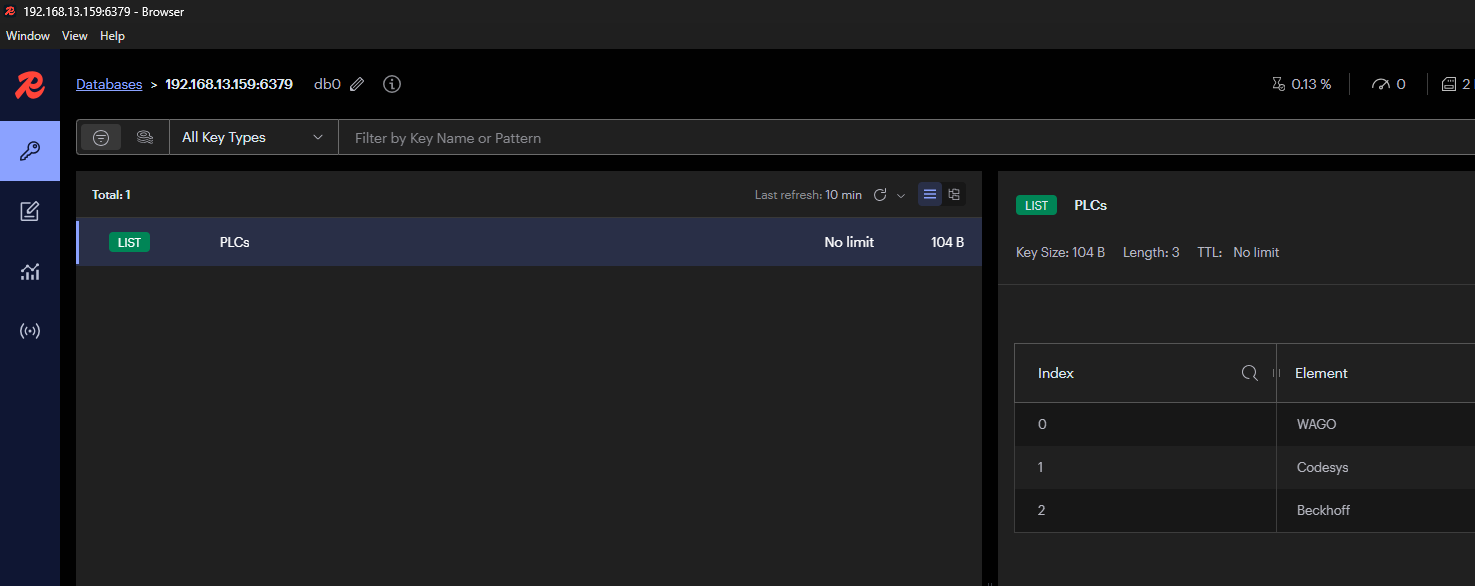Select the WAGO element cell
1475x586 pixels.
pyautogui.click(x=1376, y=424)
